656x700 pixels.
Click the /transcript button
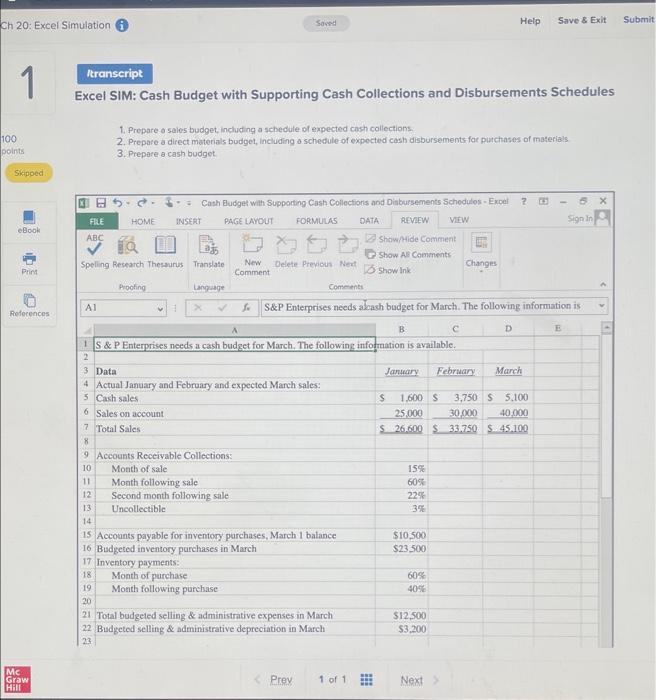click(x=115, y=74)
